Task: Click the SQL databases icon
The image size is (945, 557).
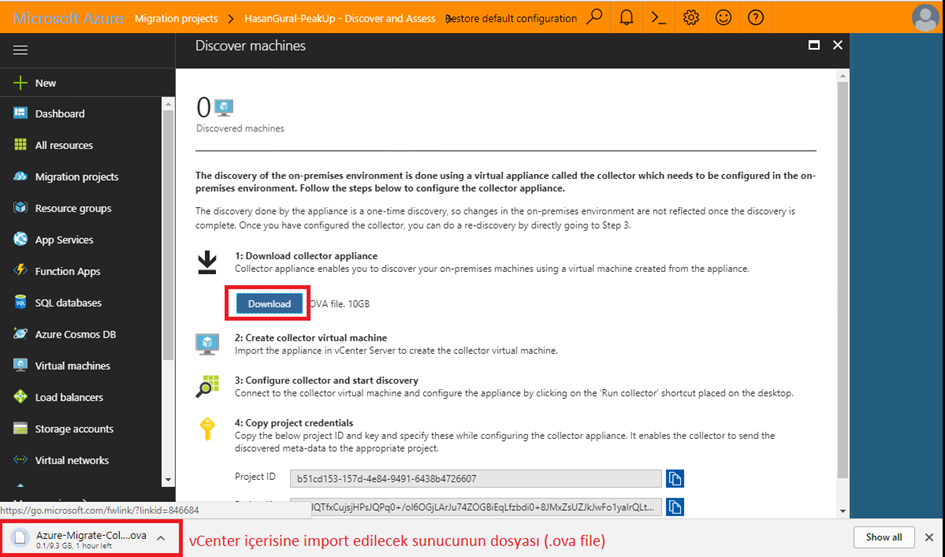Action: 20,302
